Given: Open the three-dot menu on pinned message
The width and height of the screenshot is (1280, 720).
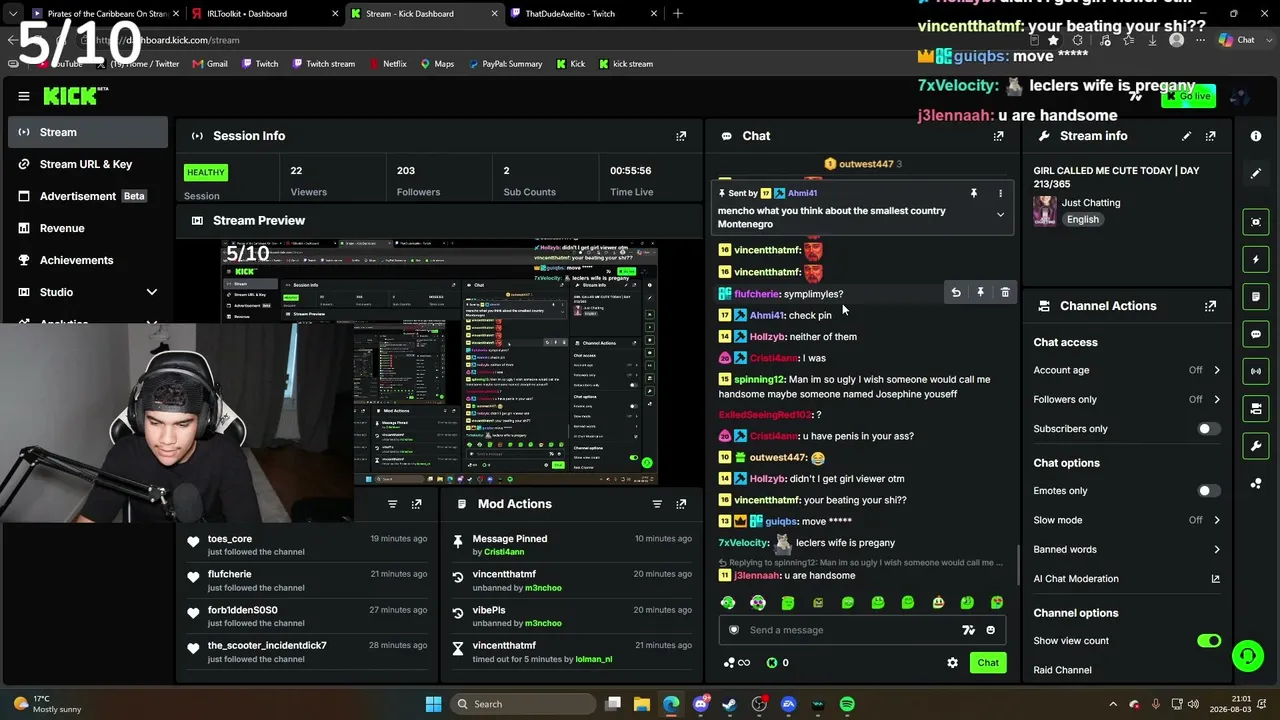Looking at the screenshot, I should coord(1000,193).
